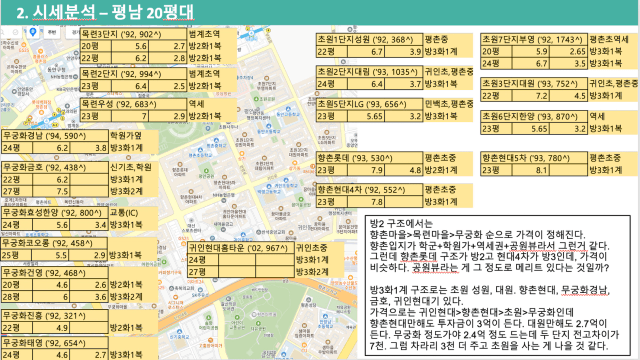Click the 2.65 cell in 초원7단지부영 table
The width and height of the screenshot is (640, 360).
tap(569, 52)
